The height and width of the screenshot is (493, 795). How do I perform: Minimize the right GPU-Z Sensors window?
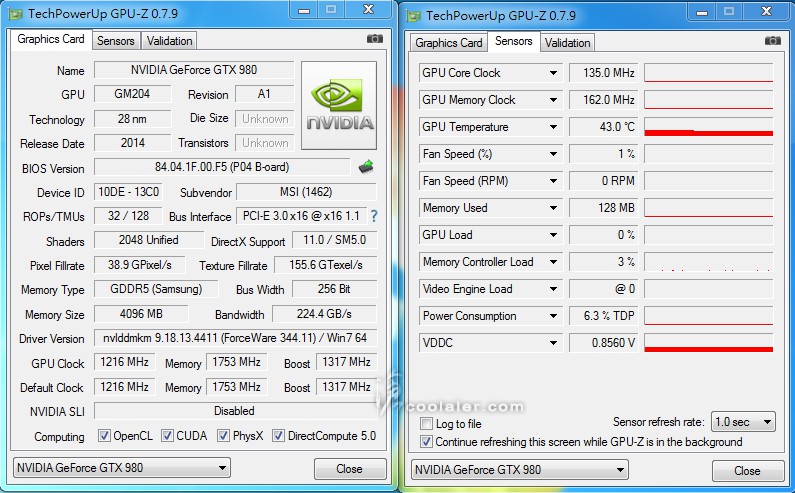(702, 12)
